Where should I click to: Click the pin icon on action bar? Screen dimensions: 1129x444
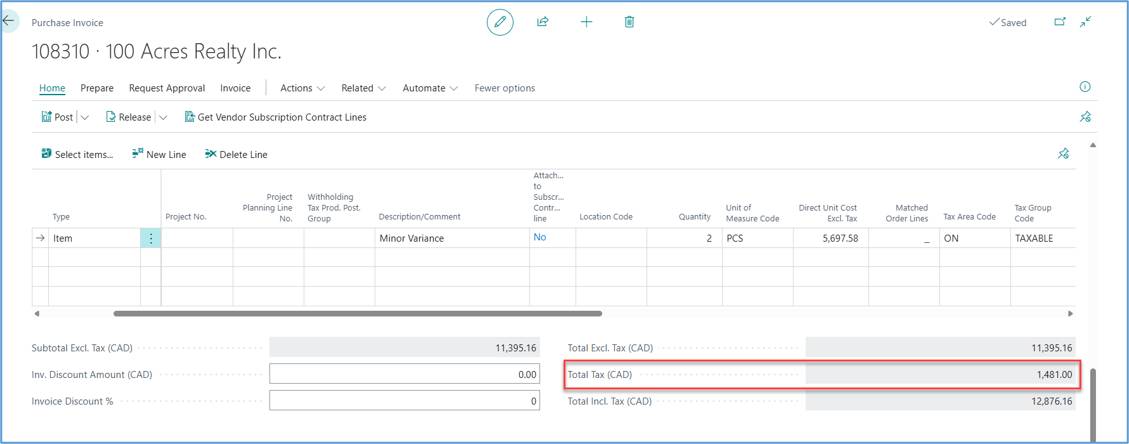click(1085, 117)
